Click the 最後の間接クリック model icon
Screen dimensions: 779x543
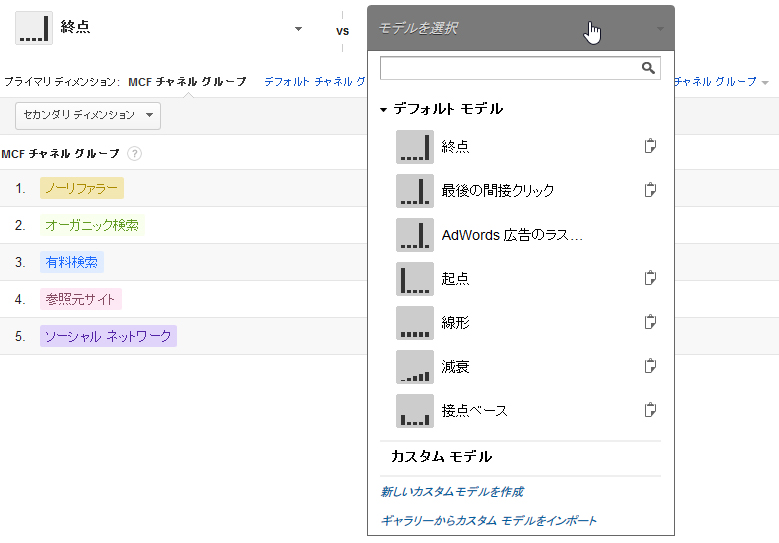[x=415, y=191]
